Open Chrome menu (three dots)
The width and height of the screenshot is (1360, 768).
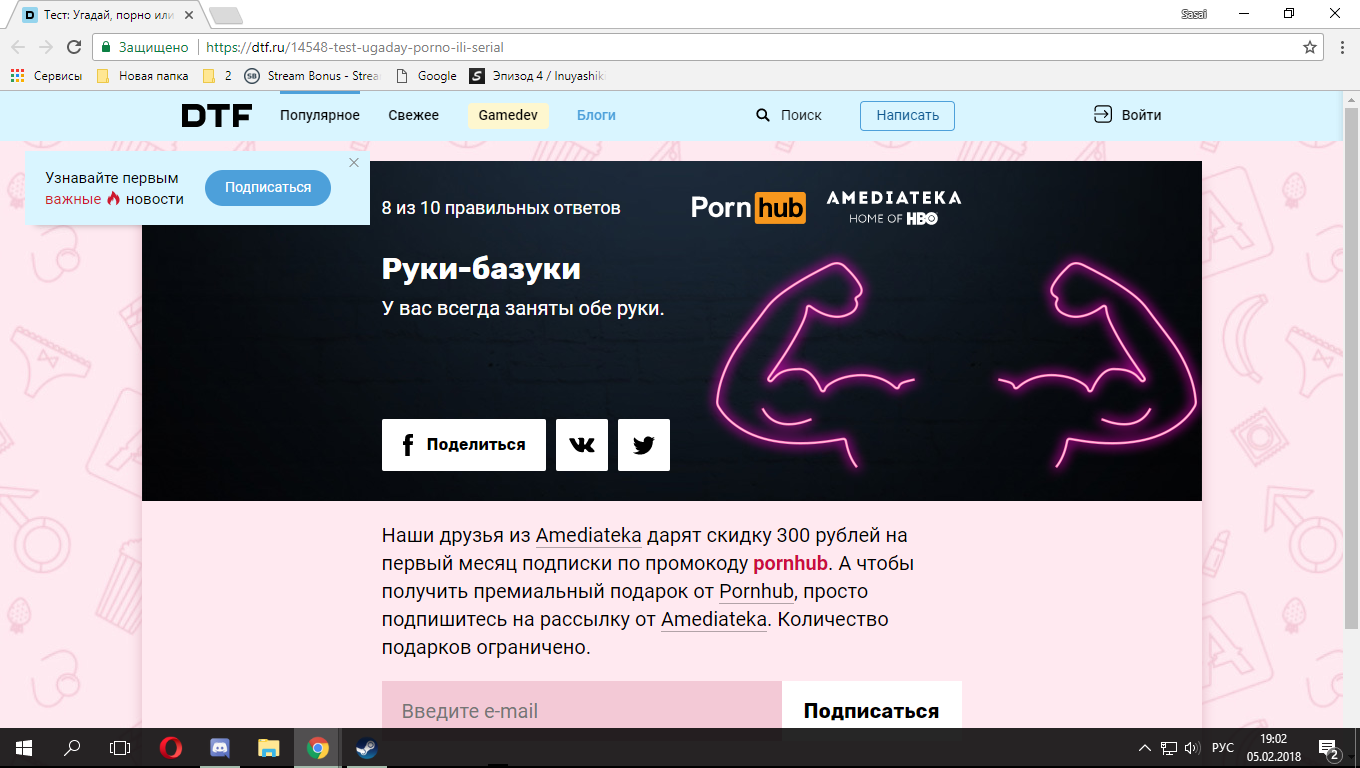tap(1342, 47)
